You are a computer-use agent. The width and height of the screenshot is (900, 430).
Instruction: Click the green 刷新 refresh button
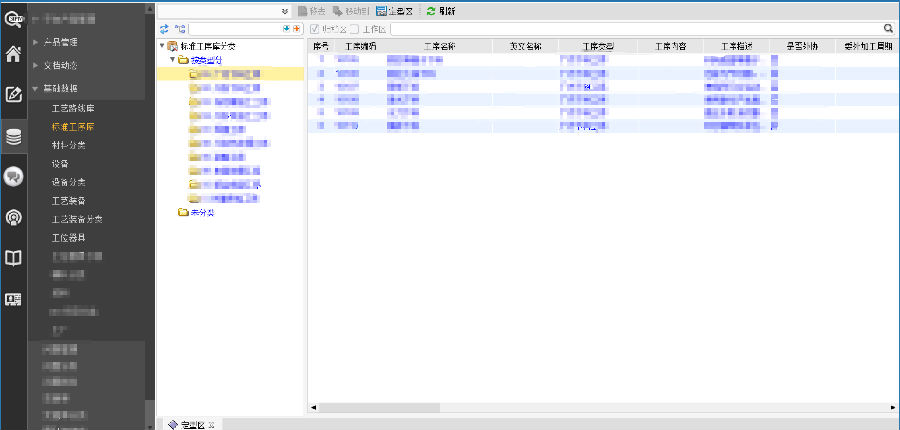(441, 10)
